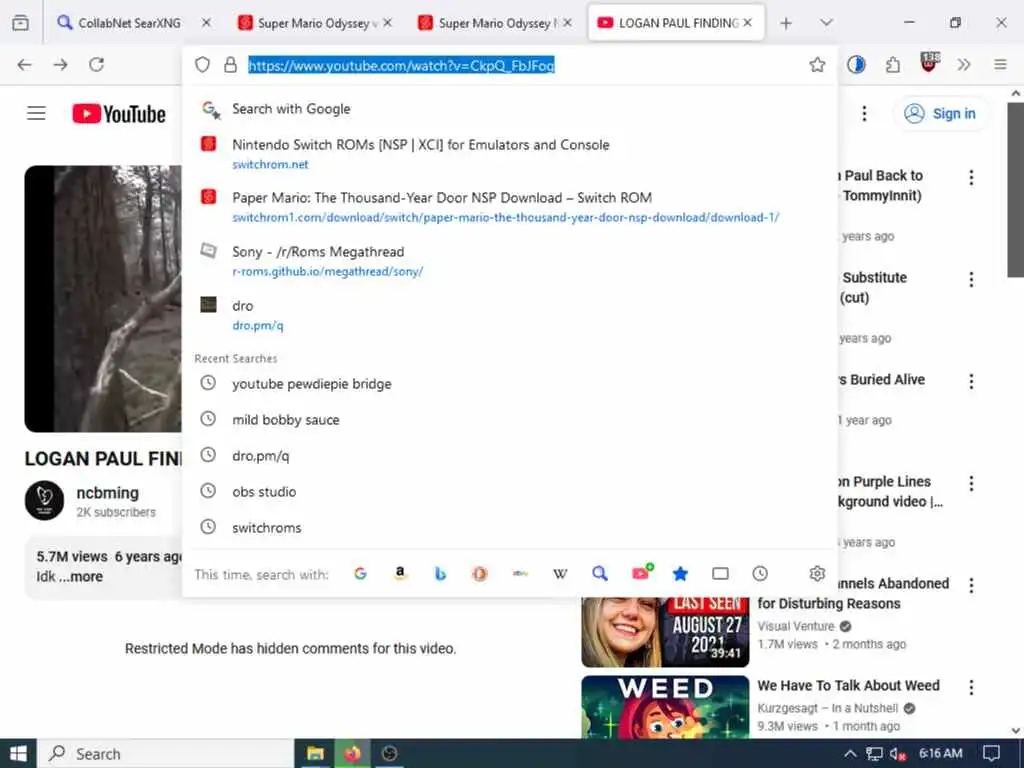Reload the current page
The height and width of the screenshot is (768, 1024).
click(97, 65)
